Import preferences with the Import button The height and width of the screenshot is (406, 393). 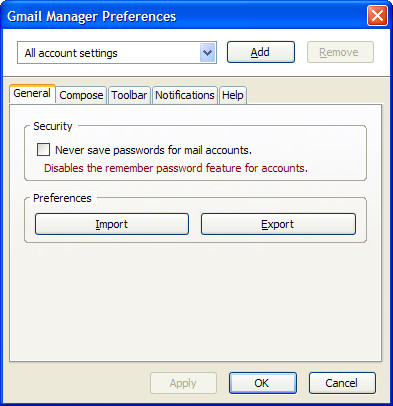click(112, 224)
